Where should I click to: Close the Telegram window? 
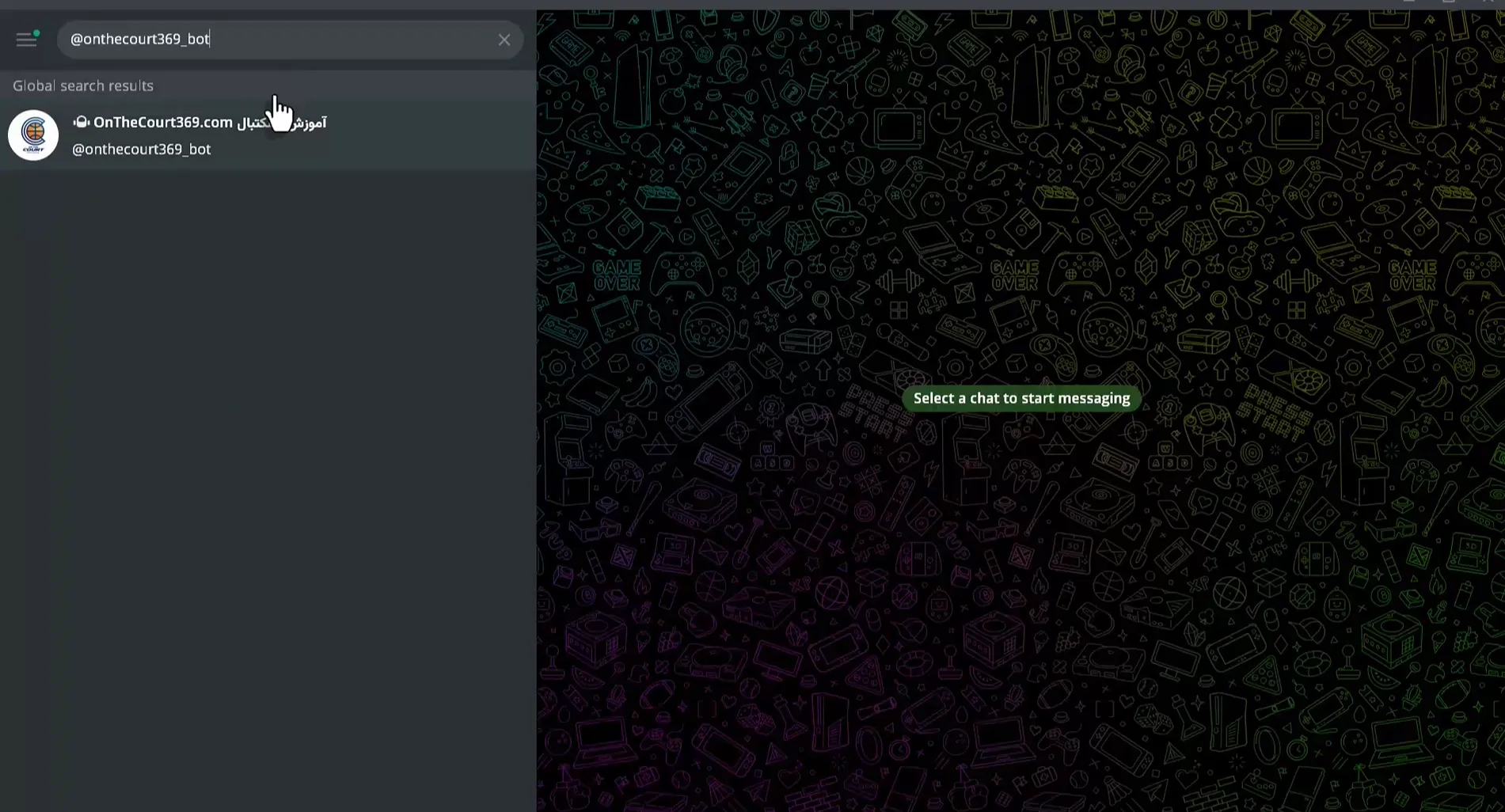click(1488, 2)
